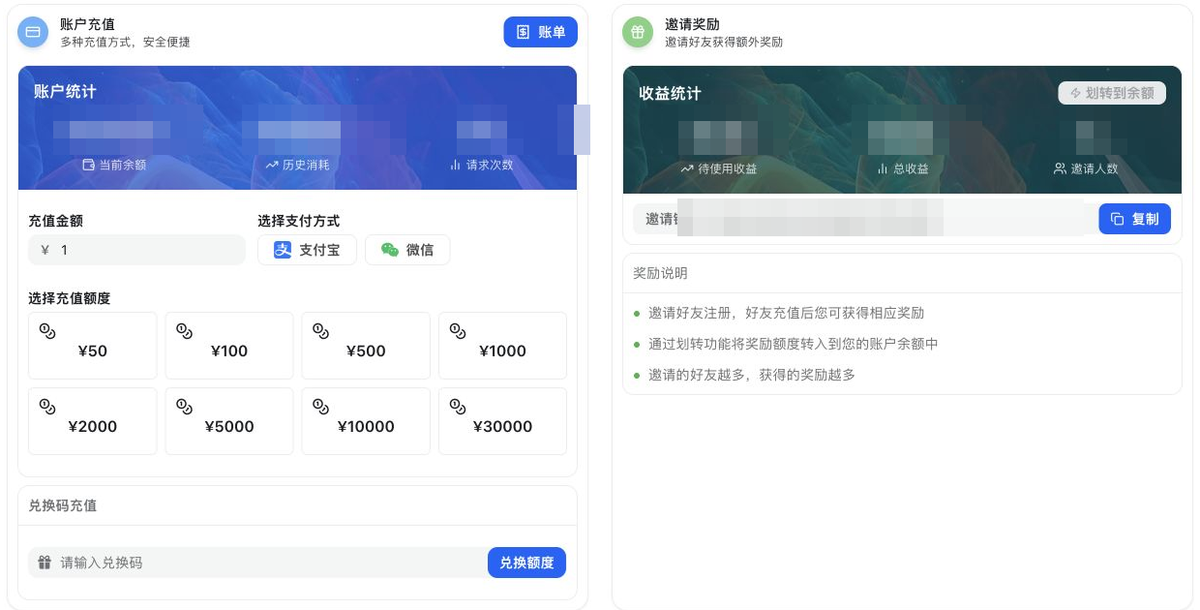The image size is (1200, 610).
Task: Choose the ¥2000 recharge amount card
Action: pyautogui.click(x=93, y=421)
